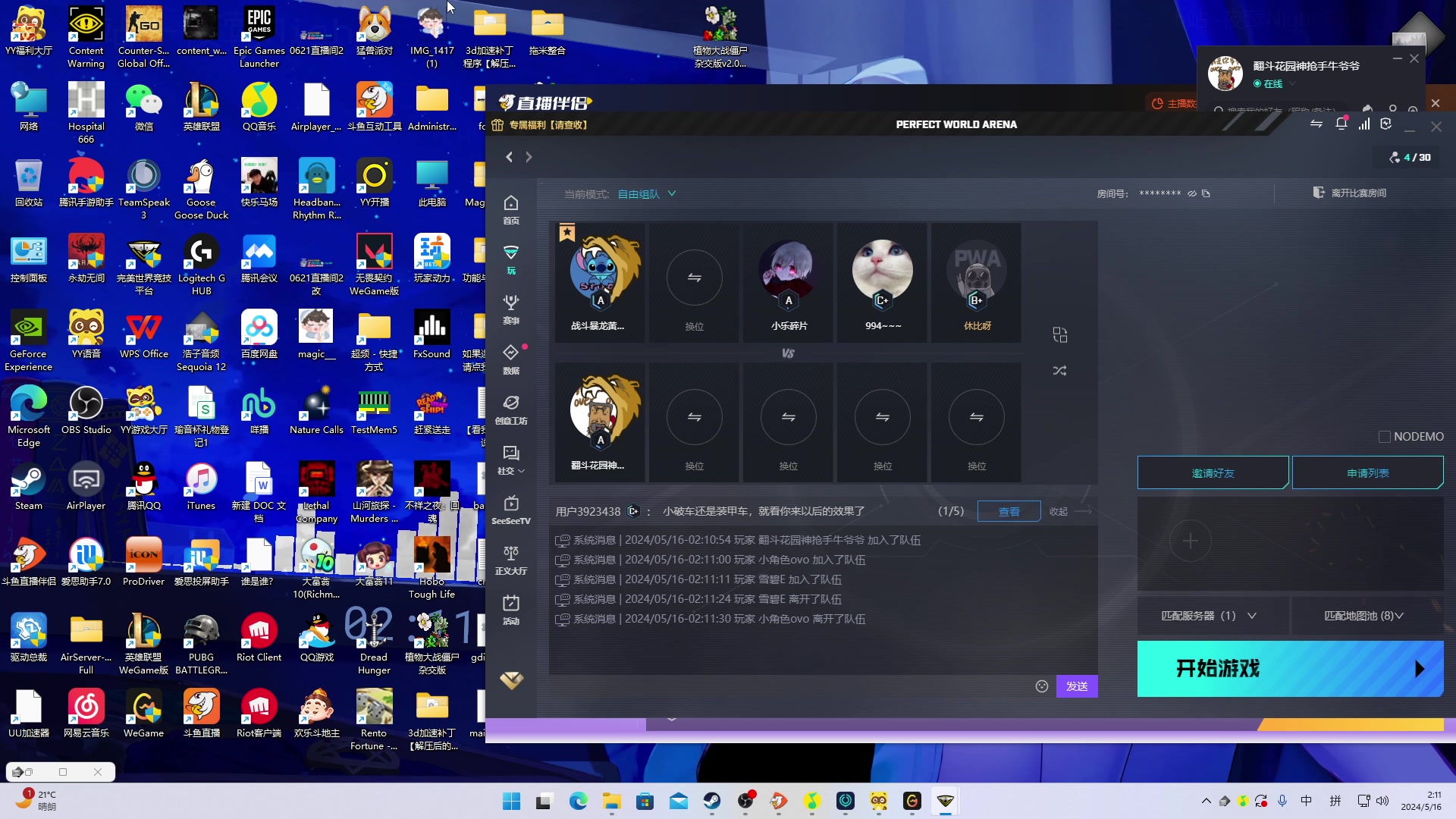This screenshot has height=819, width=1456.
Task: Select player card 战斗暴龙兽
Action: [x=598, y=282]
